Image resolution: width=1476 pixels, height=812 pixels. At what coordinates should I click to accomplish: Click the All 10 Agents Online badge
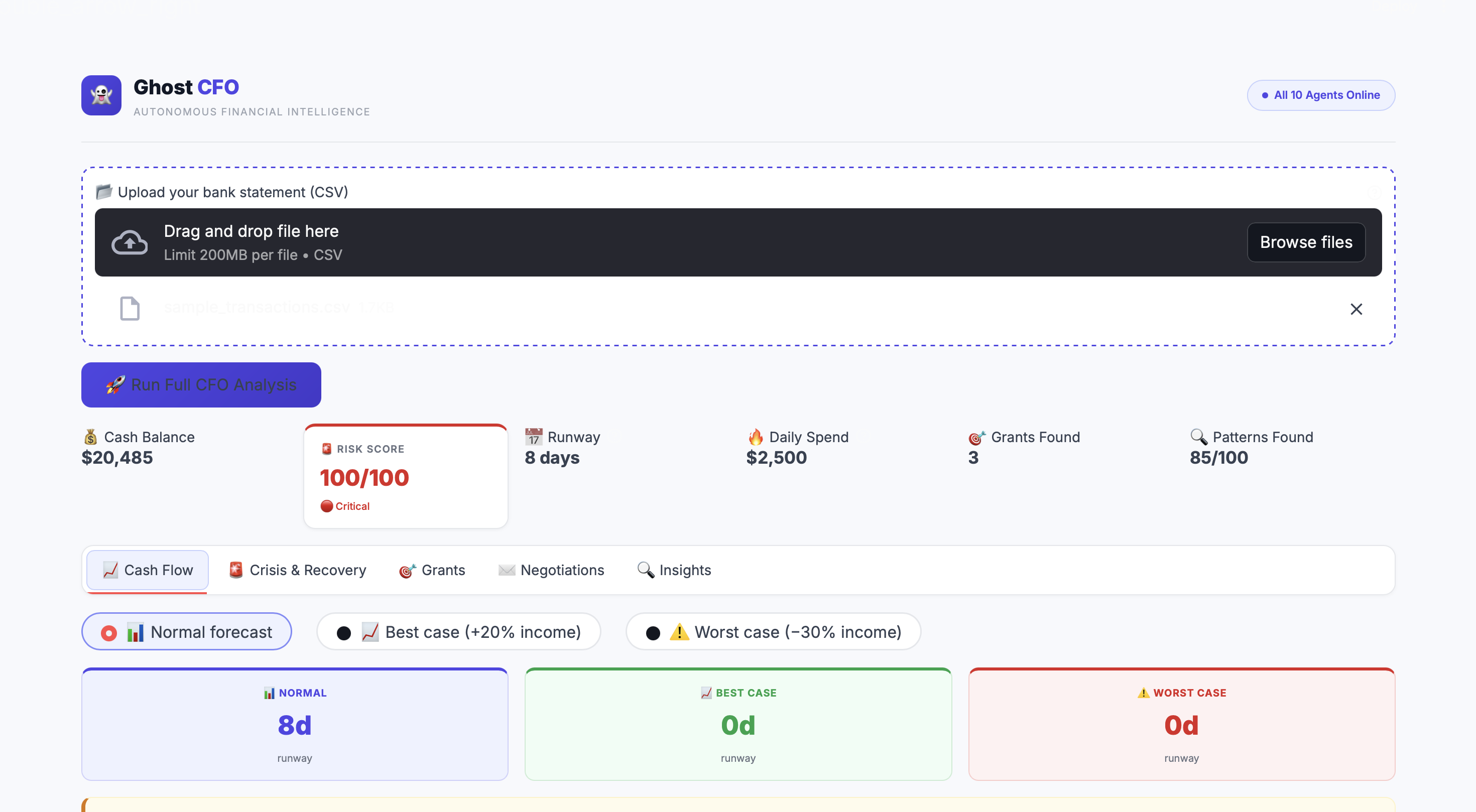(1321, 95)
